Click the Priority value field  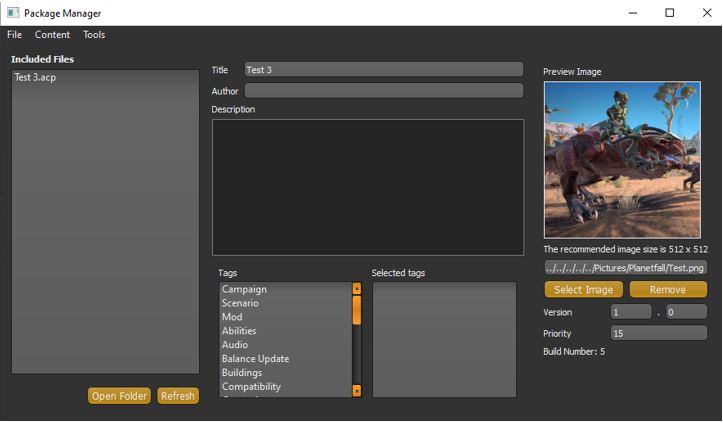(x=658, y=333)
